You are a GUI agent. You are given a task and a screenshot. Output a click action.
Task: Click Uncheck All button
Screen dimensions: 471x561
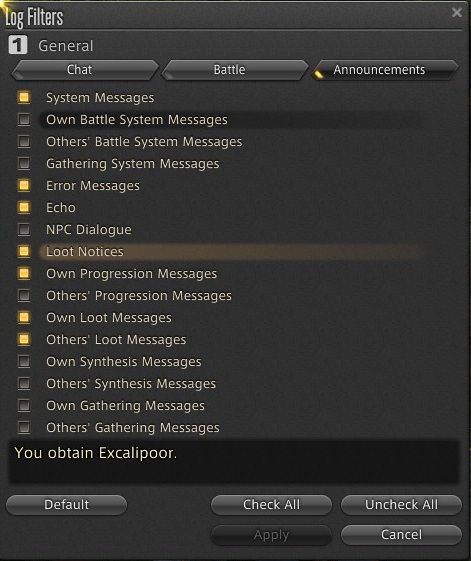pos(401,505)
